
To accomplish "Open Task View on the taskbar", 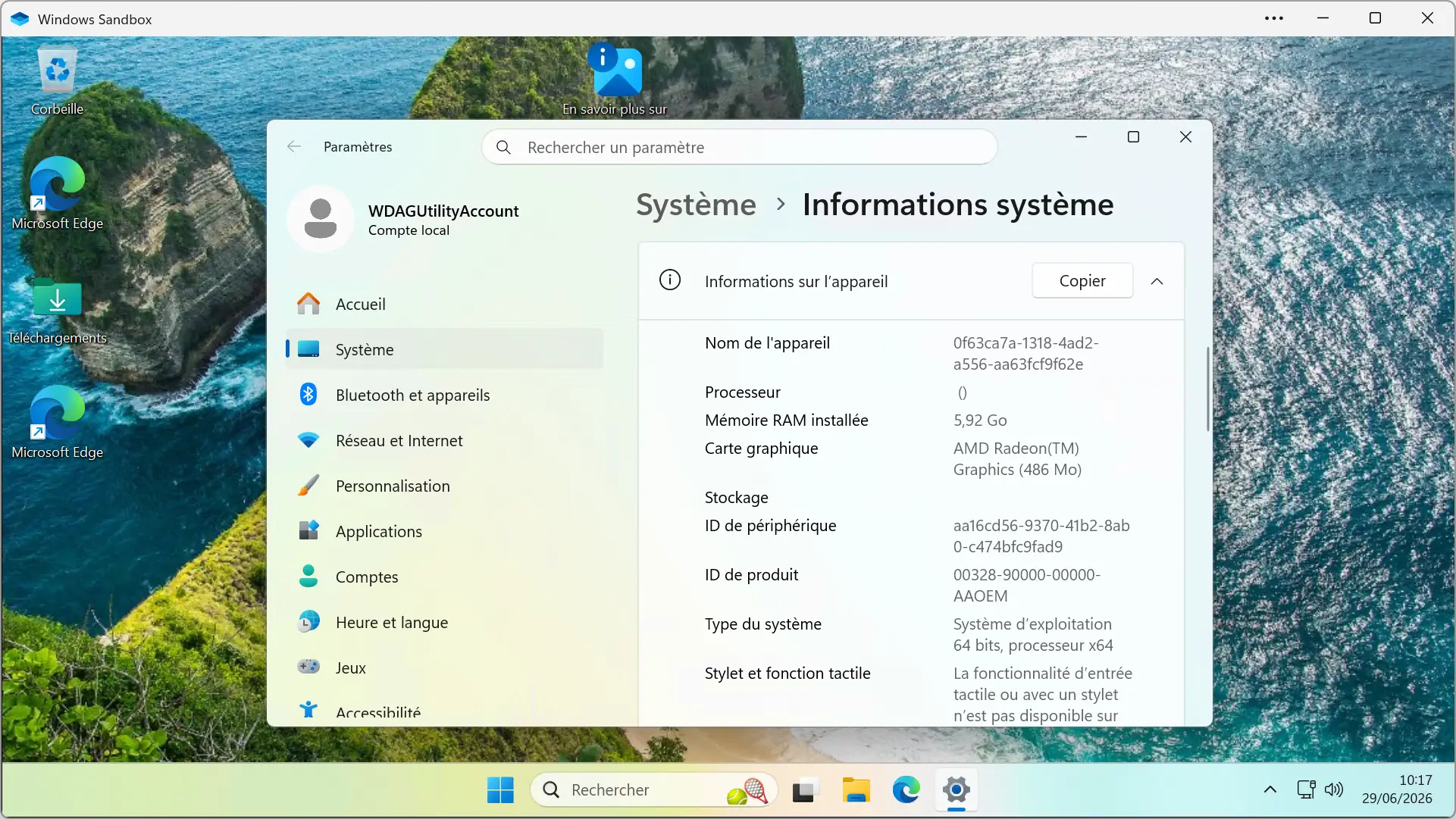I will point(806,790).
